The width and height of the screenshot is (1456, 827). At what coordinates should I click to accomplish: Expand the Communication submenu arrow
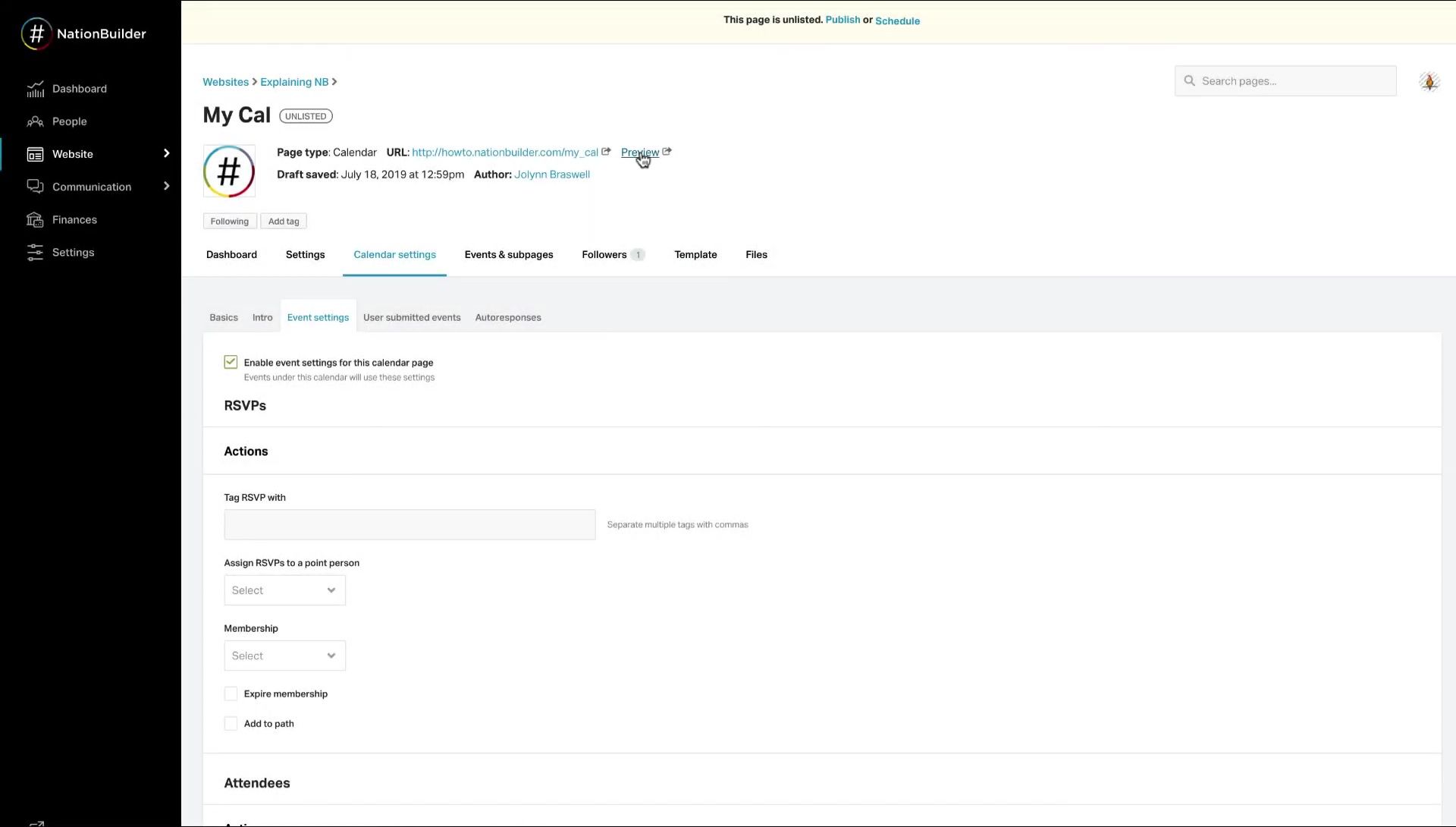166,186
